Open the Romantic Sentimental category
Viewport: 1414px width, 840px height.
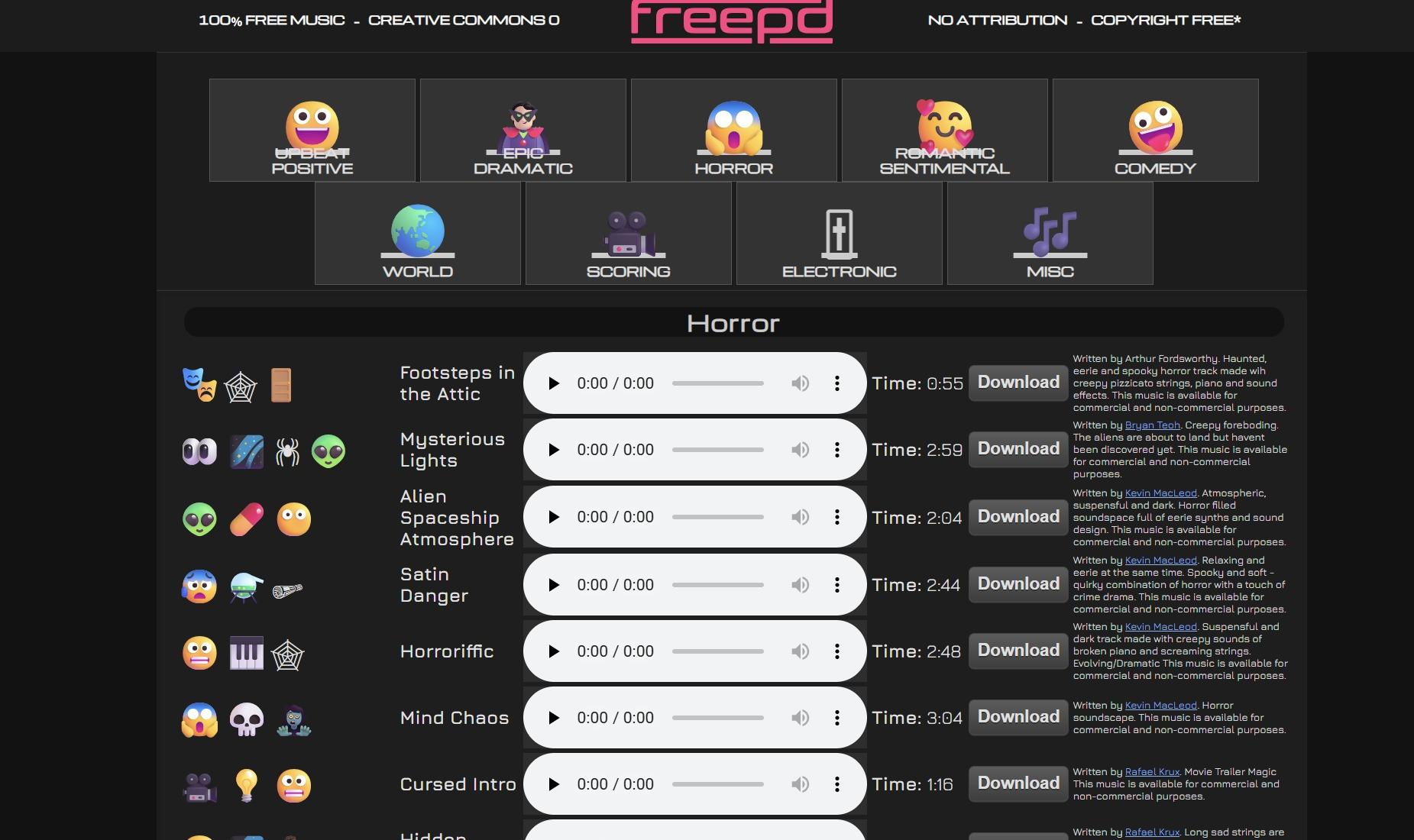coord(945,130)
